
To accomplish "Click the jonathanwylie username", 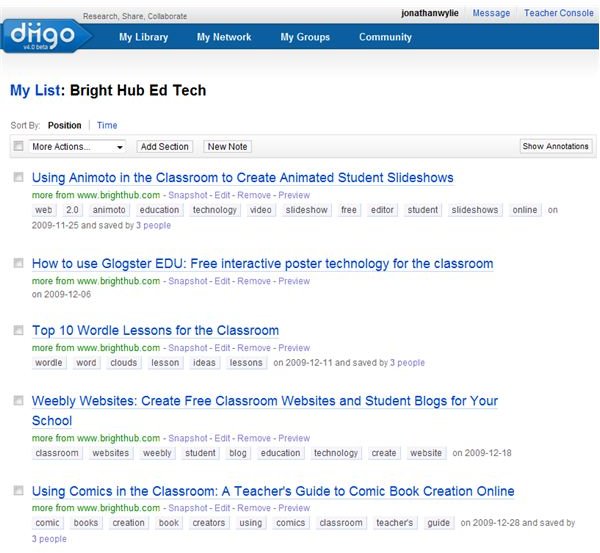I will (430, 13).
